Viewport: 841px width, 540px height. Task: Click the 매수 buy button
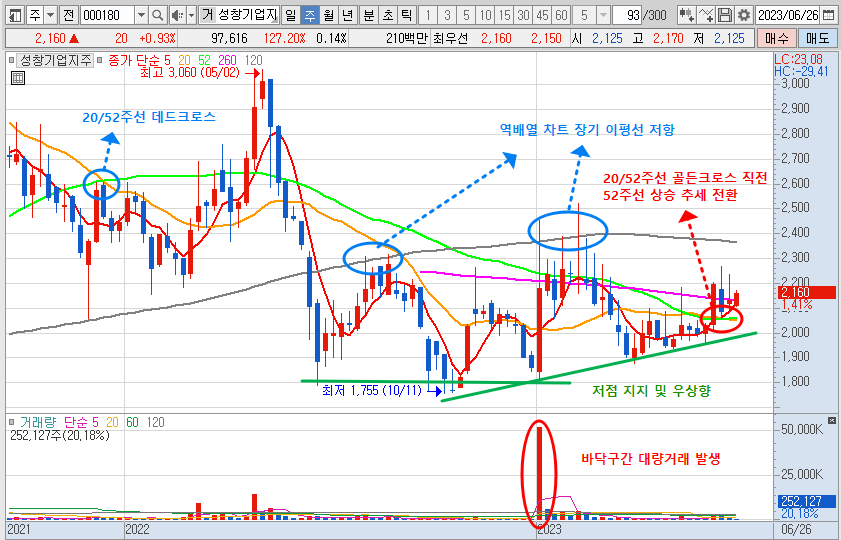(x=776, y=38)
